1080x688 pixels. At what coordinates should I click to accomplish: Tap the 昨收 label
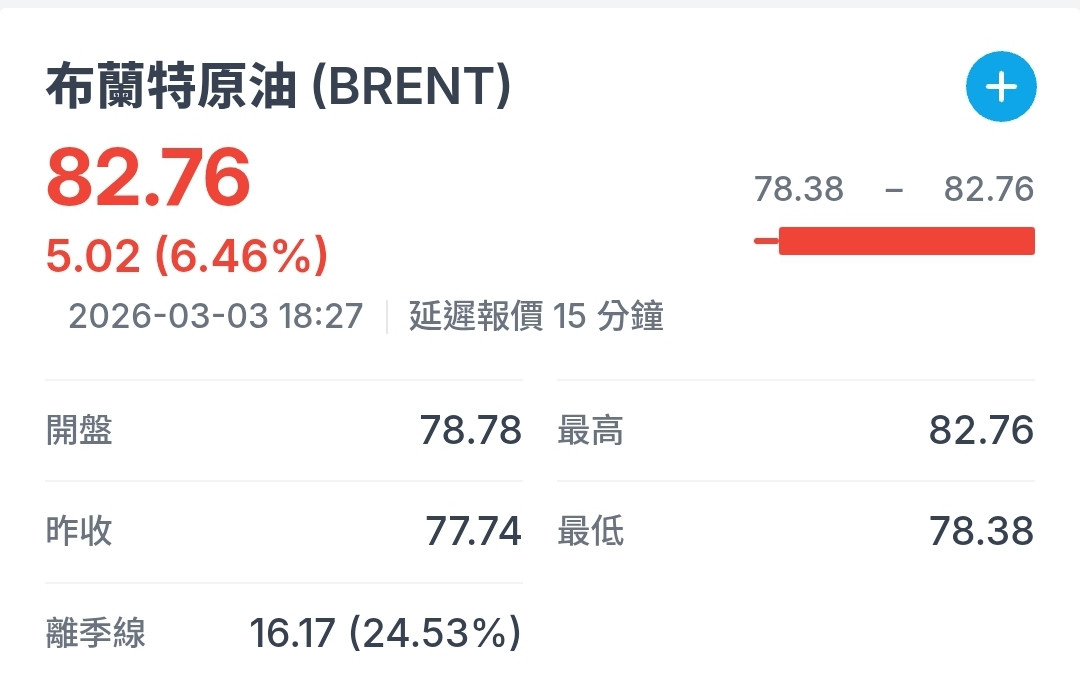pyautogui.click(x=80, y=531)
